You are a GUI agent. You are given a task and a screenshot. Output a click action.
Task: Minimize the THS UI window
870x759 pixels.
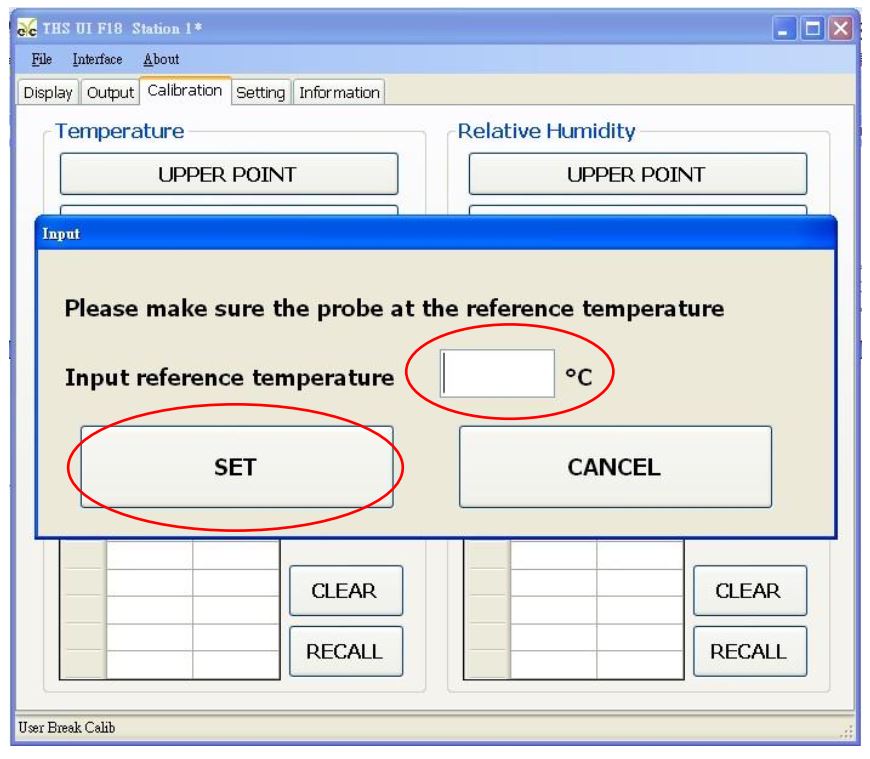click(x=793, y=26)
